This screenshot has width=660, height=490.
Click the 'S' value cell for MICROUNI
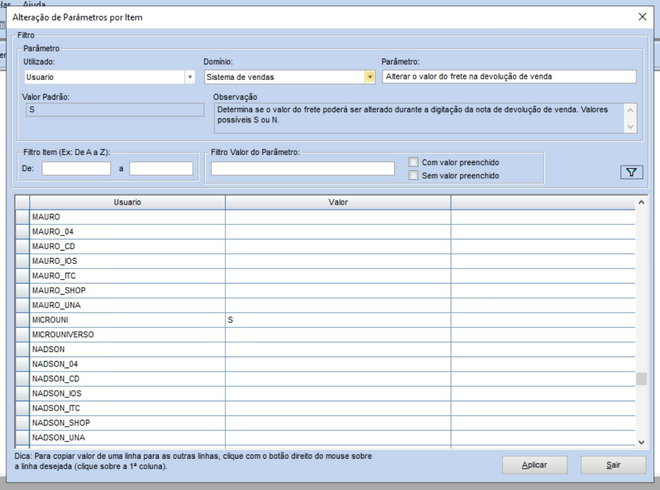point(338,320)
